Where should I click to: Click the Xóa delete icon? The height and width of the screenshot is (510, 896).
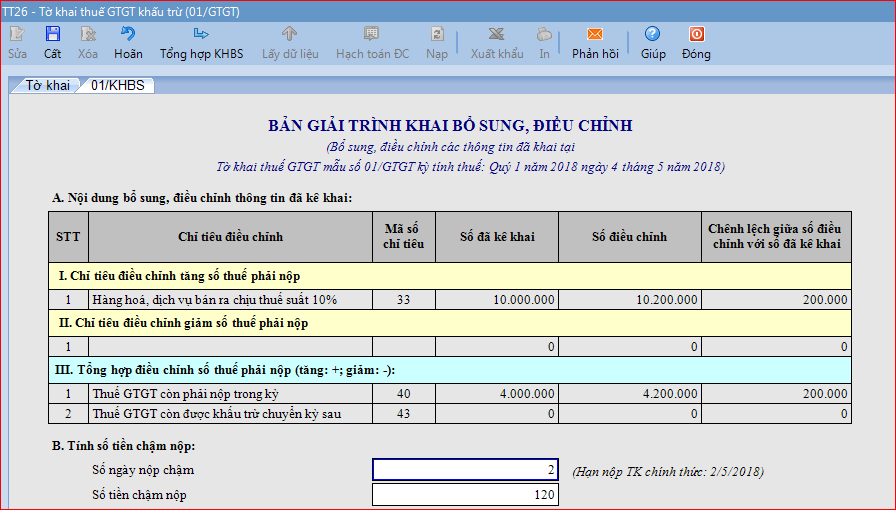pyautogui.click(x=88, y=34)
